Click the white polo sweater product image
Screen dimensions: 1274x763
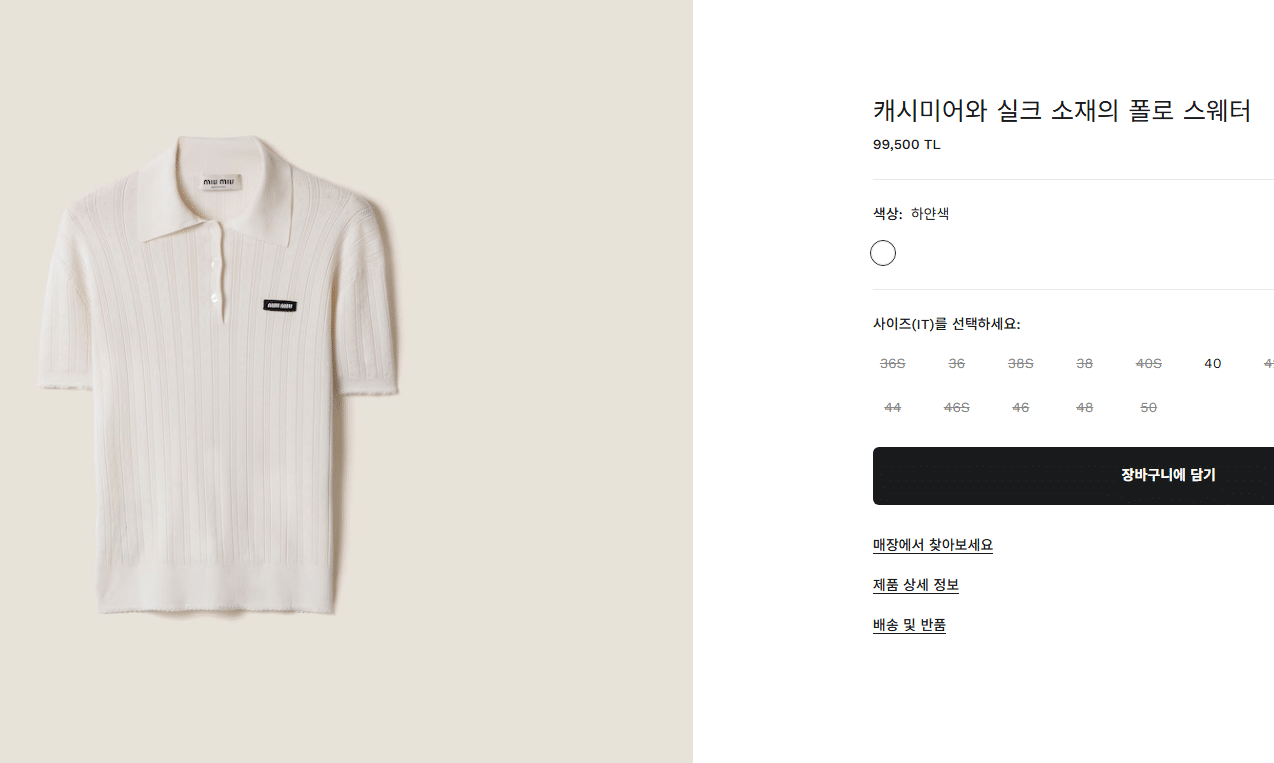pos(220,380)
